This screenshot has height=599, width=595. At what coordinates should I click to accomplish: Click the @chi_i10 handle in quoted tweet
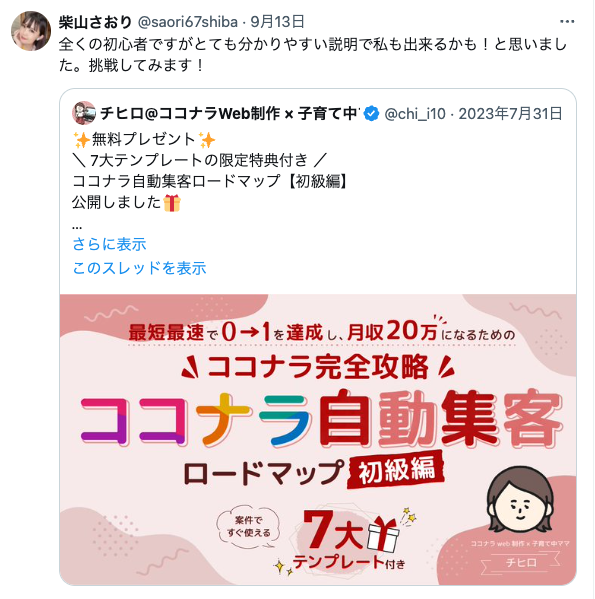[415, 113]
